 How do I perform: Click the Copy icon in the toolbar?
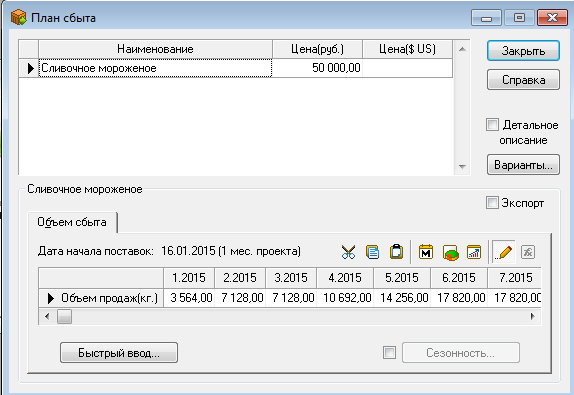coord(372,252)
